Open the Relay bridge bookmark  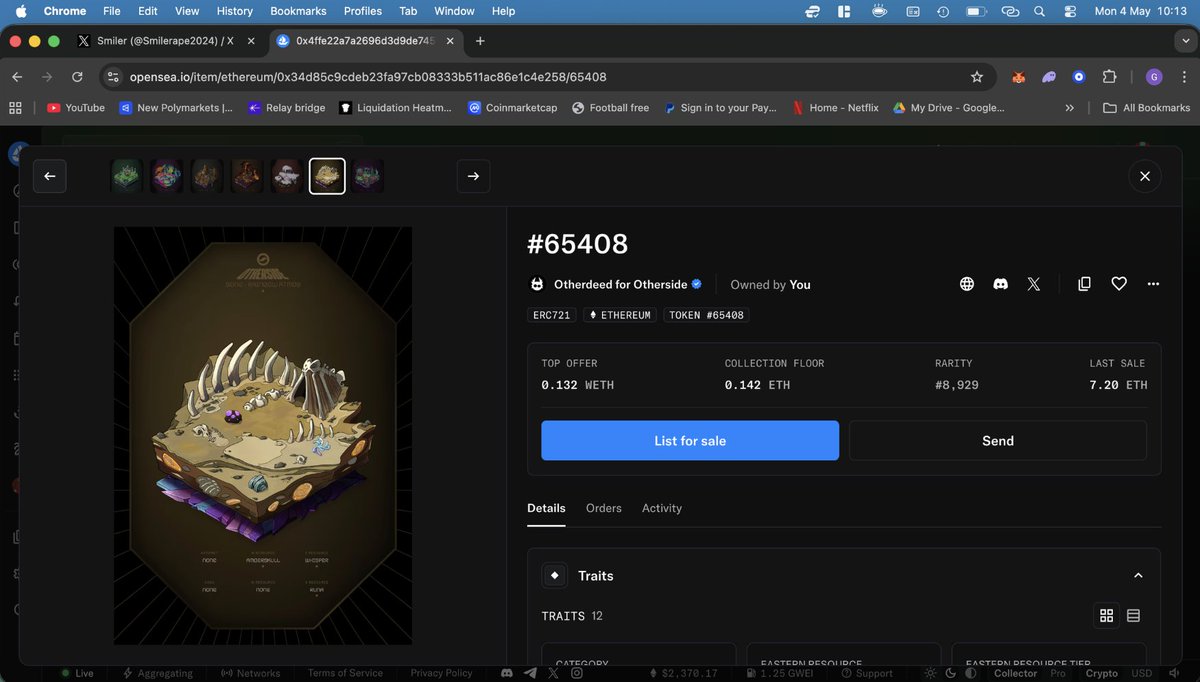click(287, 107)
